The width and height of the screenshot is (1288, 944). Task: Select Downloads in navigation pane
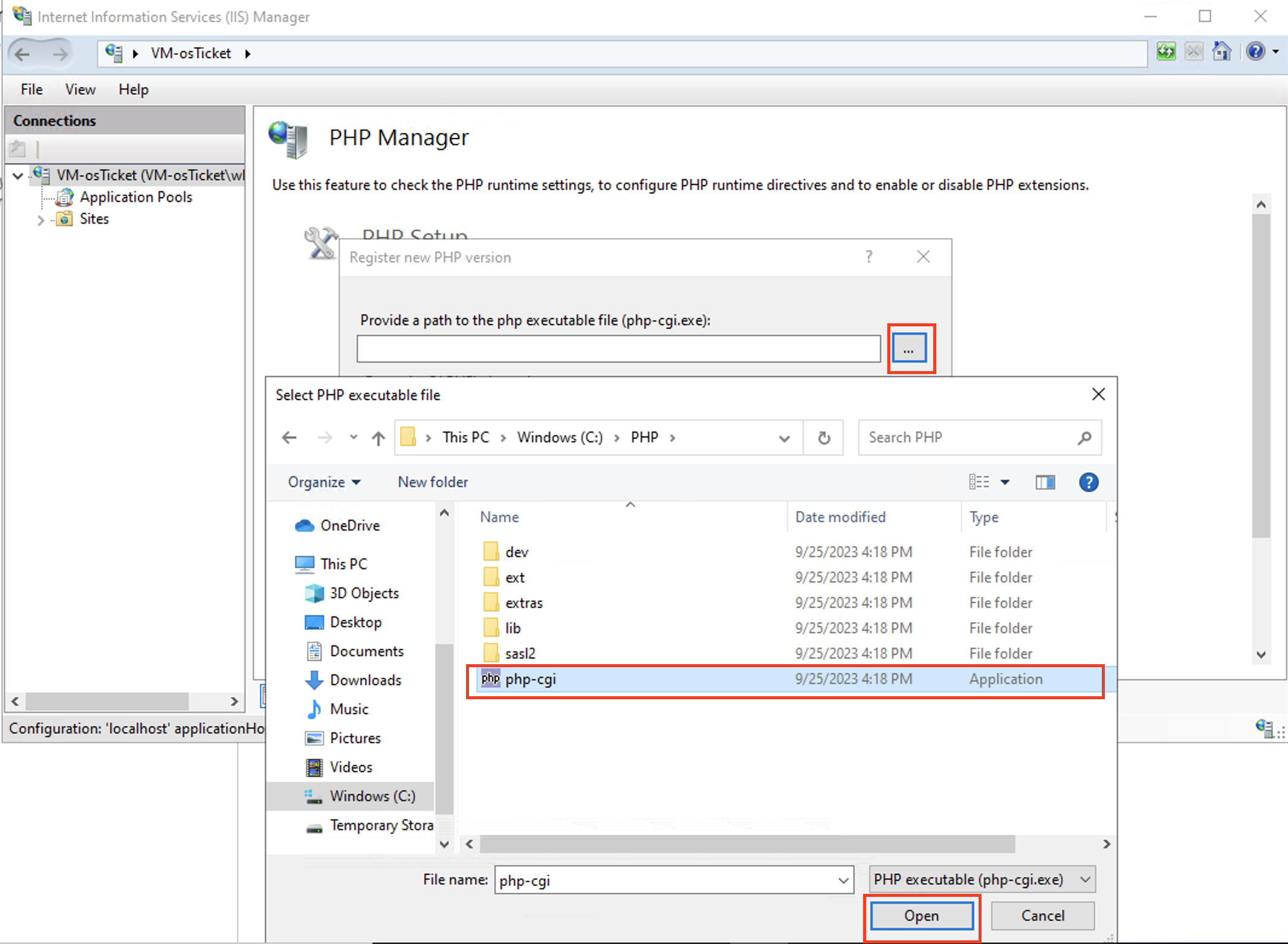coord(365,680)
